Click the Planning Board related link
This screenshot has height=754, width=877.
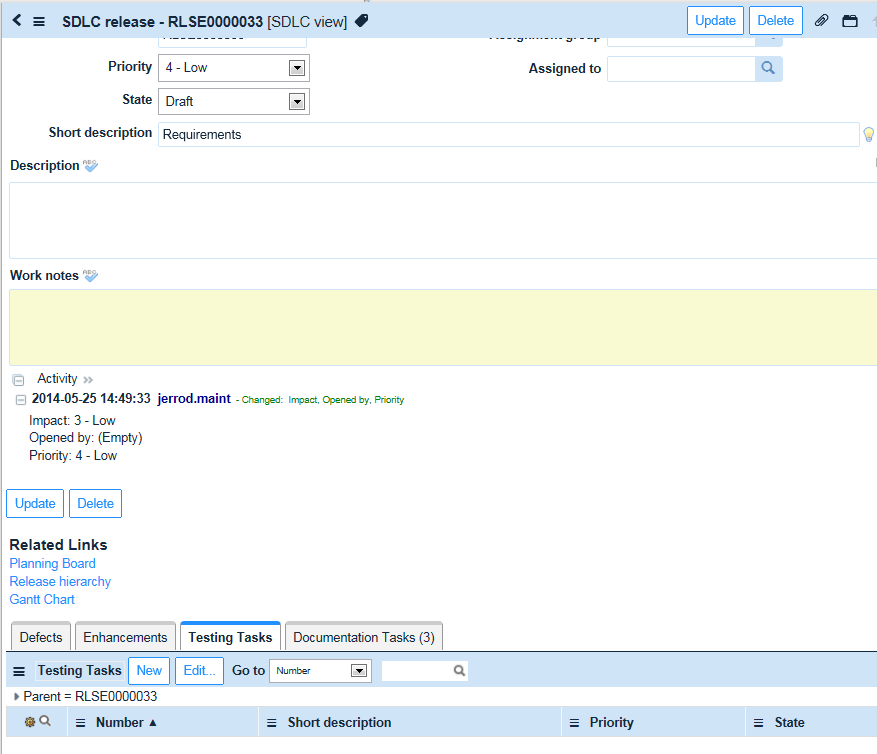[x=52, y=563]
